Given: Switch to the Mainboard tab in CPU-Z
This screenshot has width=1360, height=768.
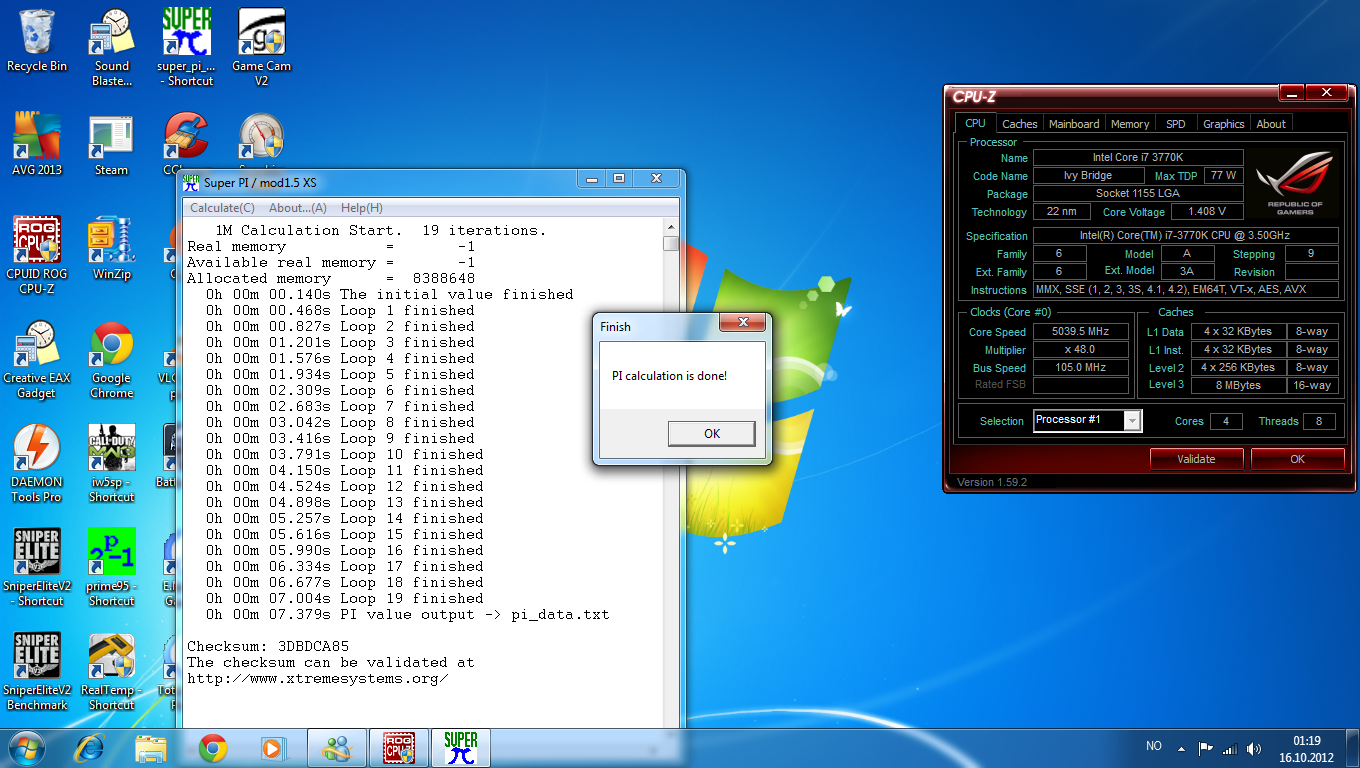Looking at the screenshot, I should (1074, 124).
